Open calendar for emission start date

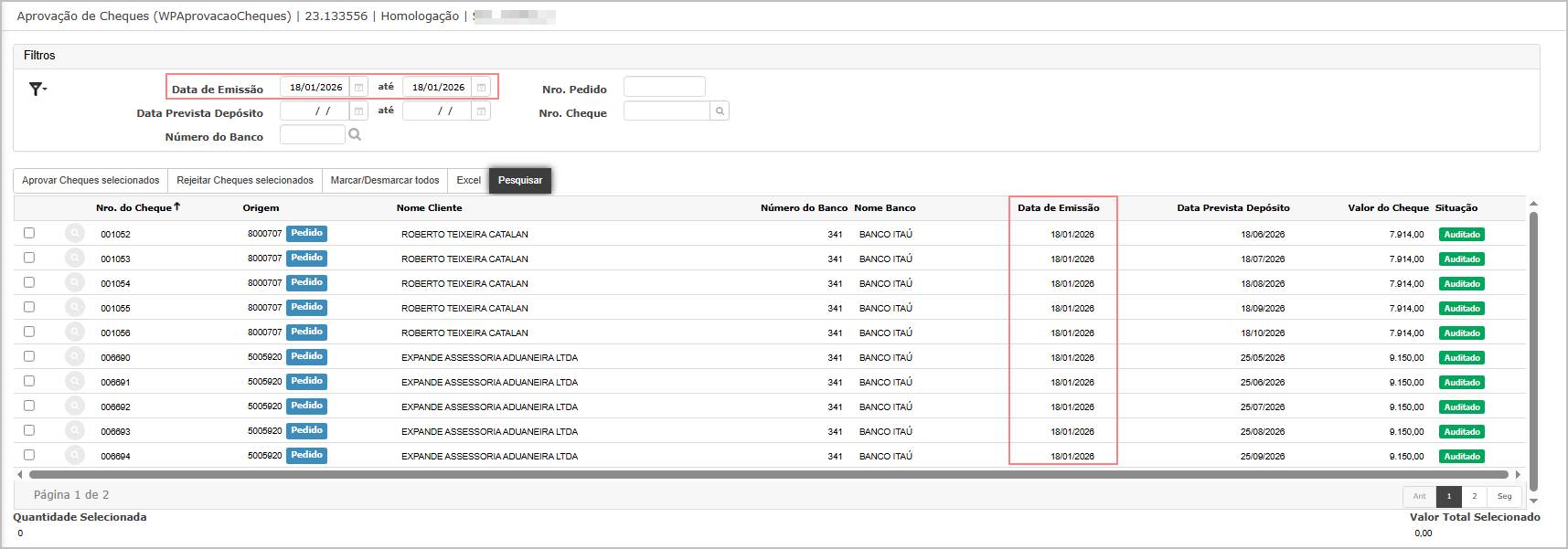pyautogui.click(x=359, y=88)
